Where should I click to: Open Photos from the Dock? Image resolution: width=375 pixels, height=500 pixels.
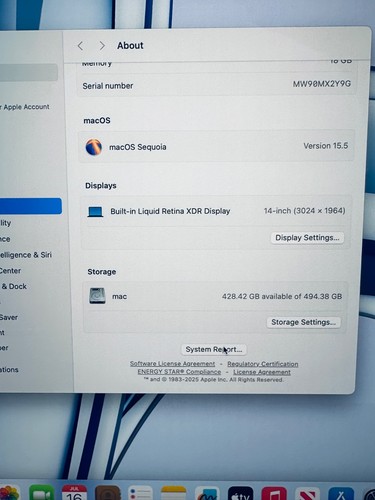coord(9,493)
